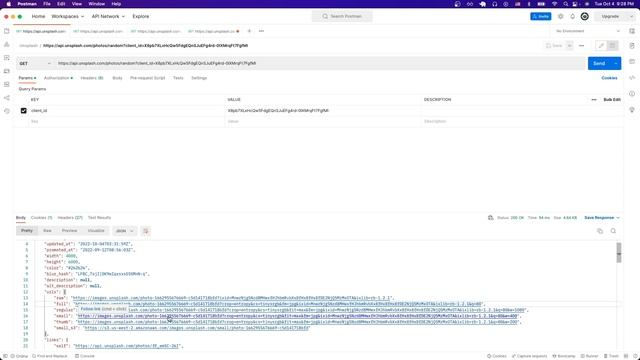Open comments icon in right sidebar

click(x=632, y=62)
